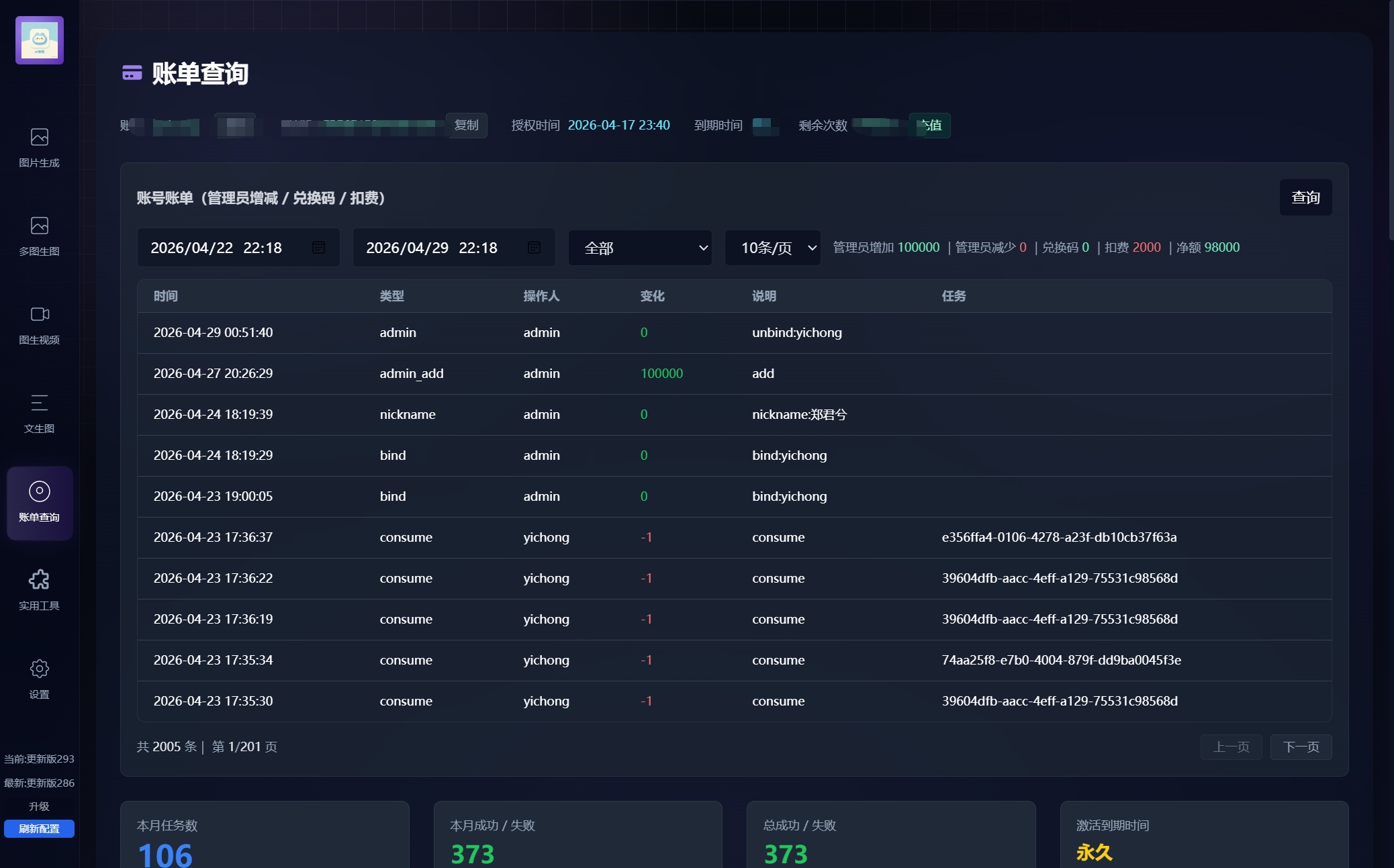
Task: Open the 设置 gear icon
Action: click(40, 669)
